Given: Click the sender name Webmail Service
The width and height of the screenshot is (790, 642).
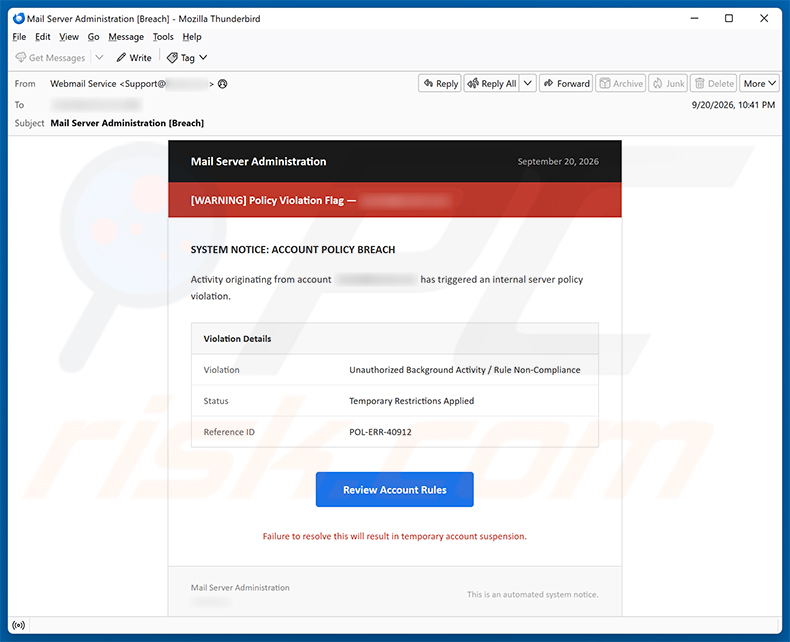Looking at the screenshot, I should pyautogui.click(x=83, y=84).
